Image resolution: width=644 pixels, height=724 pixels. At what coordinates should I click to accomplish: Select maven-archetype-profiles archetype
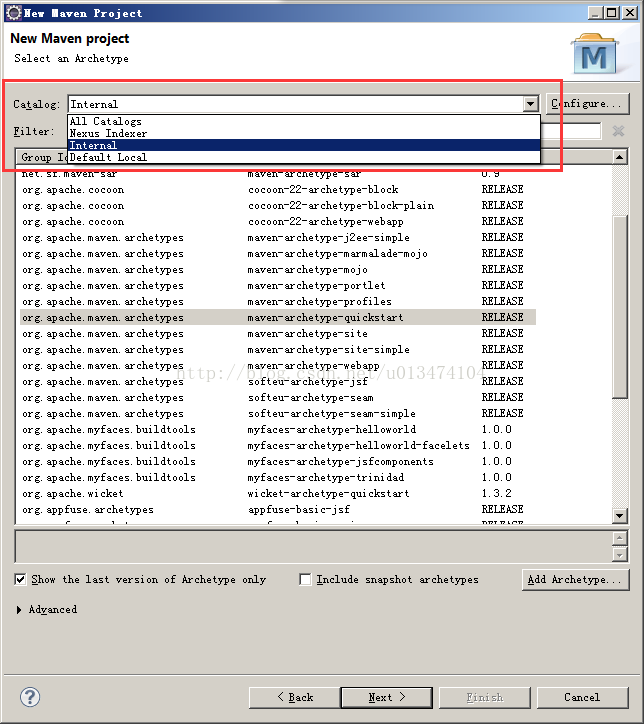(278, 302)
